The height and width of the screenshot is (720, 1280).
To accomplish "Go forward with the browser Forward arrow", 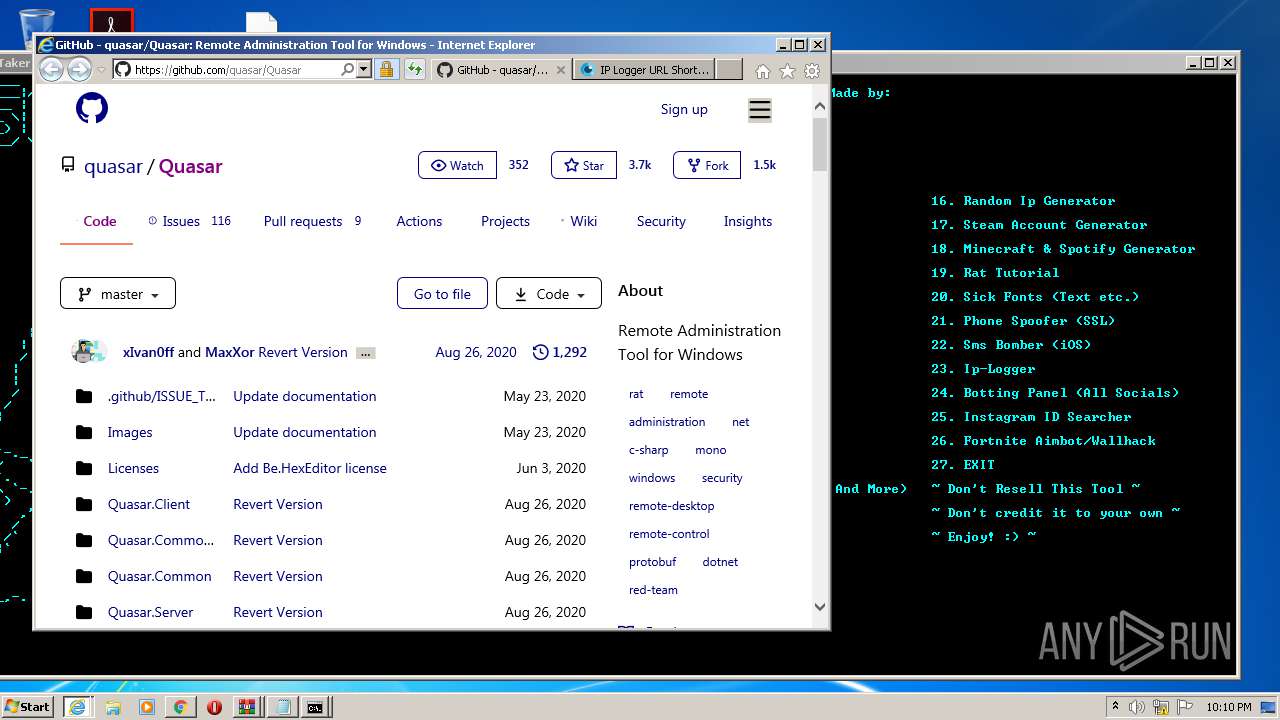I will [79, 69].
